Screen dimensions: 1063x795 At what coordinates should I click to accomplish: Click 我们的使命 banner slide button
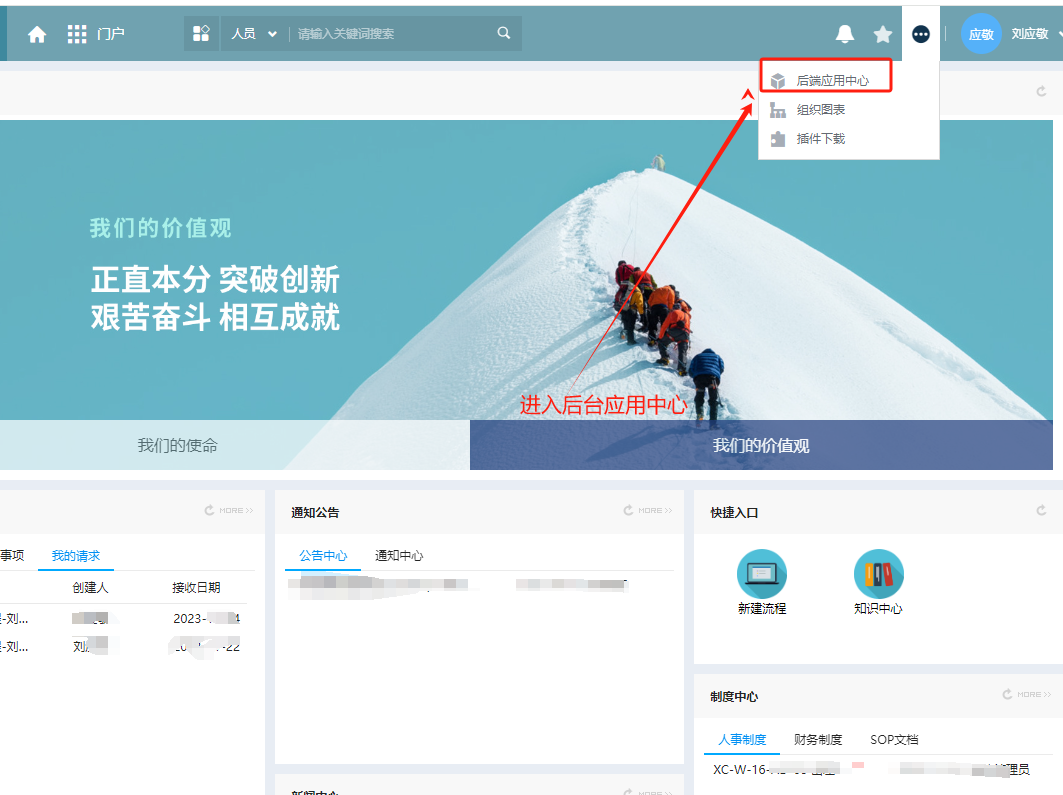178,446
